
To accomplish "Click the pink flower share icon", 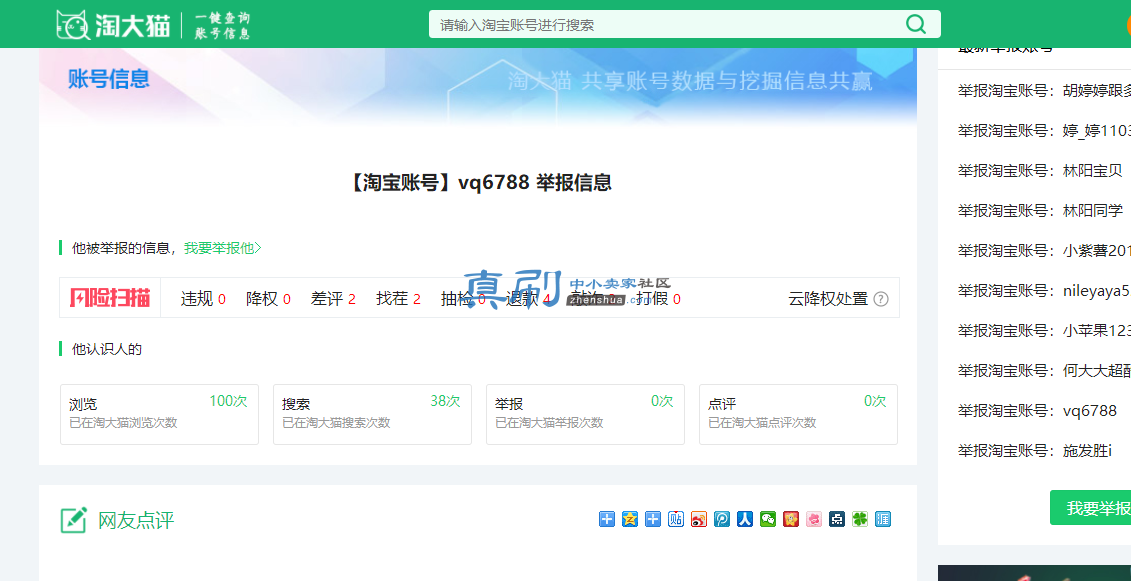I will point(814,519).
